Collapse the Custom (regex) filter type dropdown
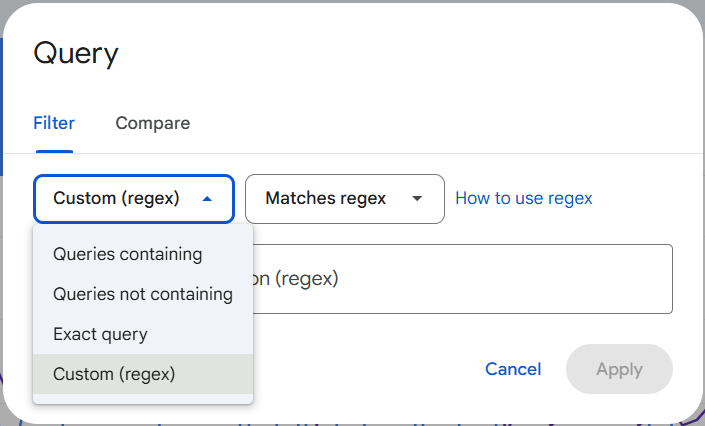 pyautogui.click(x=133, y=199)
